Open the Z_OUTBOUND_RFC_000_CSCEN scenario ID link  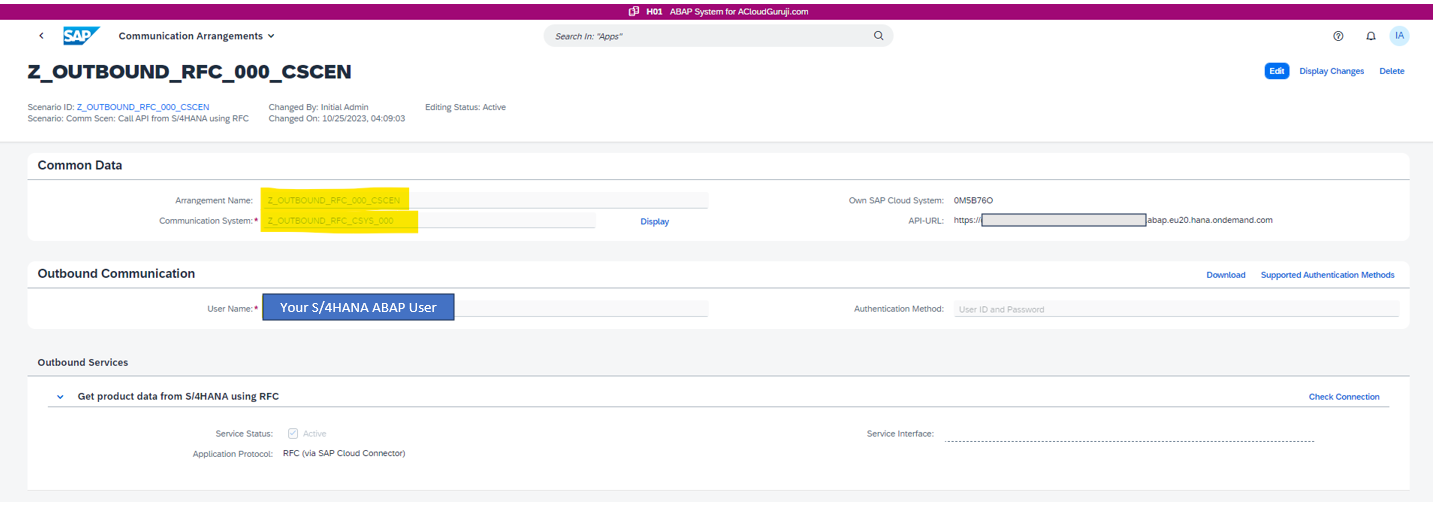[x=143, y=107]
